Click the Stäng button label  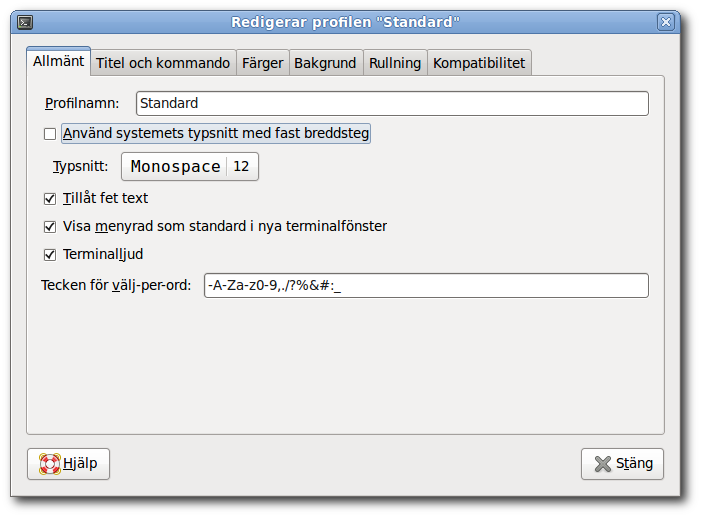click(x=634, y=463)
